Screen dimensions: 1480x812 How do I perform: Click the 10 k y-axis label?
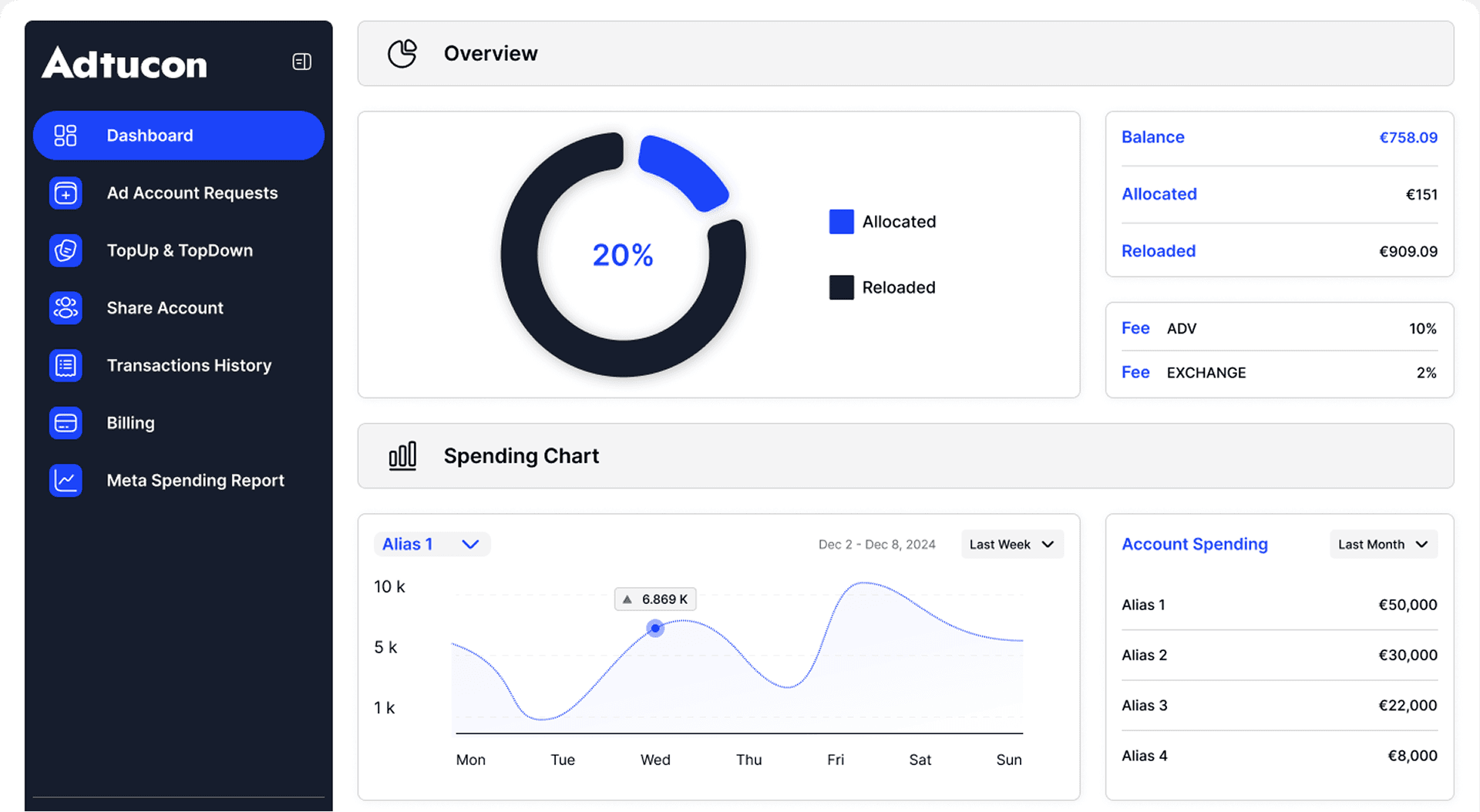click(389, 587)
